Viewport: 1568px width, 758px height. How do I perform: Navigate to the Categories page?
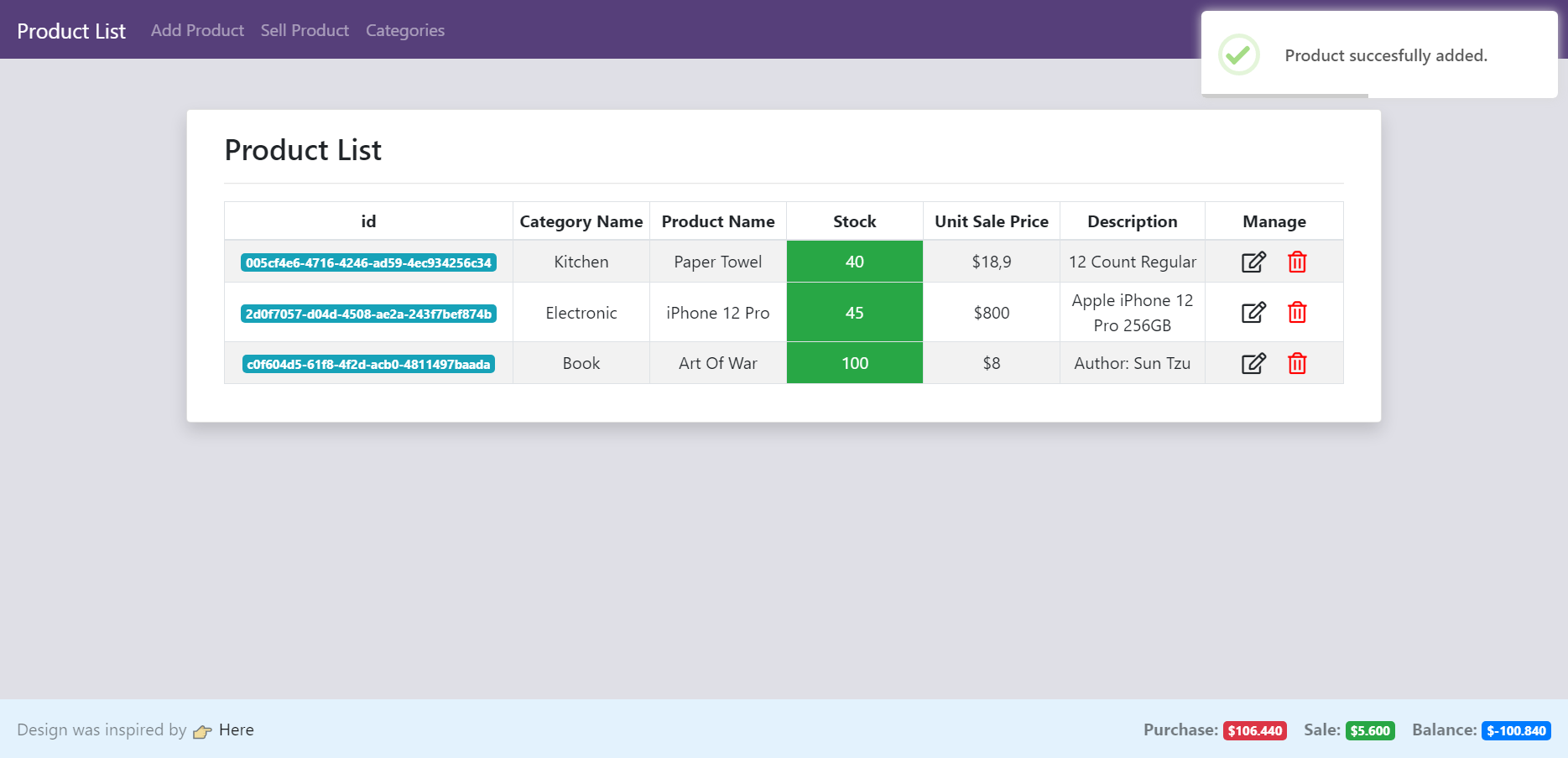(x=404, y=30)
